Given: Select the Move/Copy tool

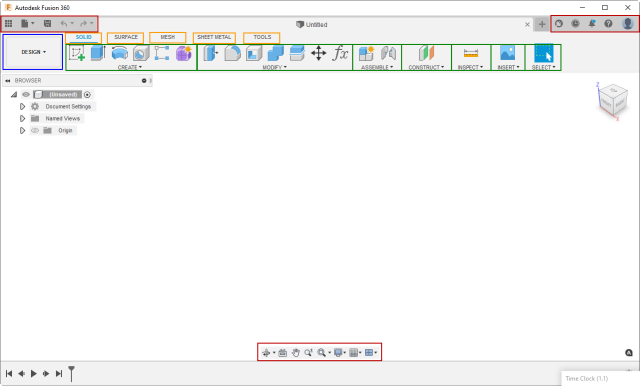Looking at the screenshot, I should point(318,53).
